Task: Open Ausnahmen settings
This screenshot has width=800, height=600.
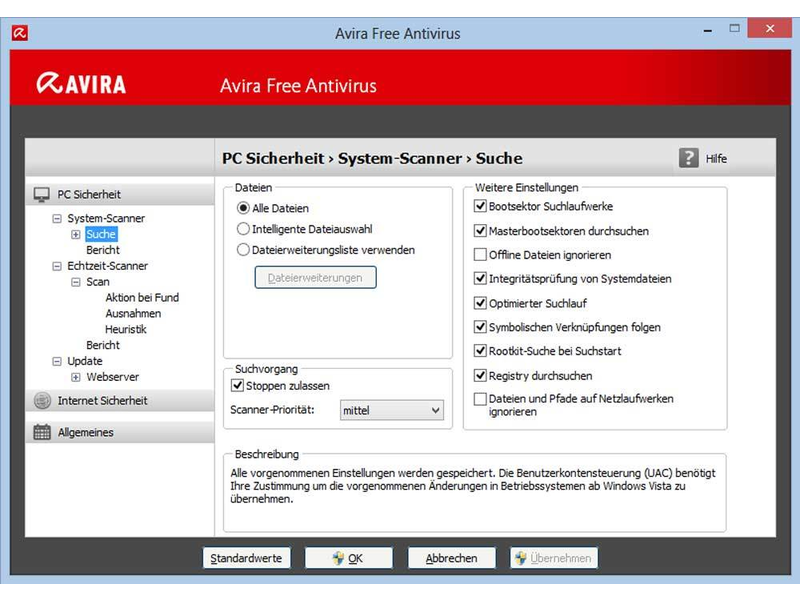Action: click(x=133, y=313)
